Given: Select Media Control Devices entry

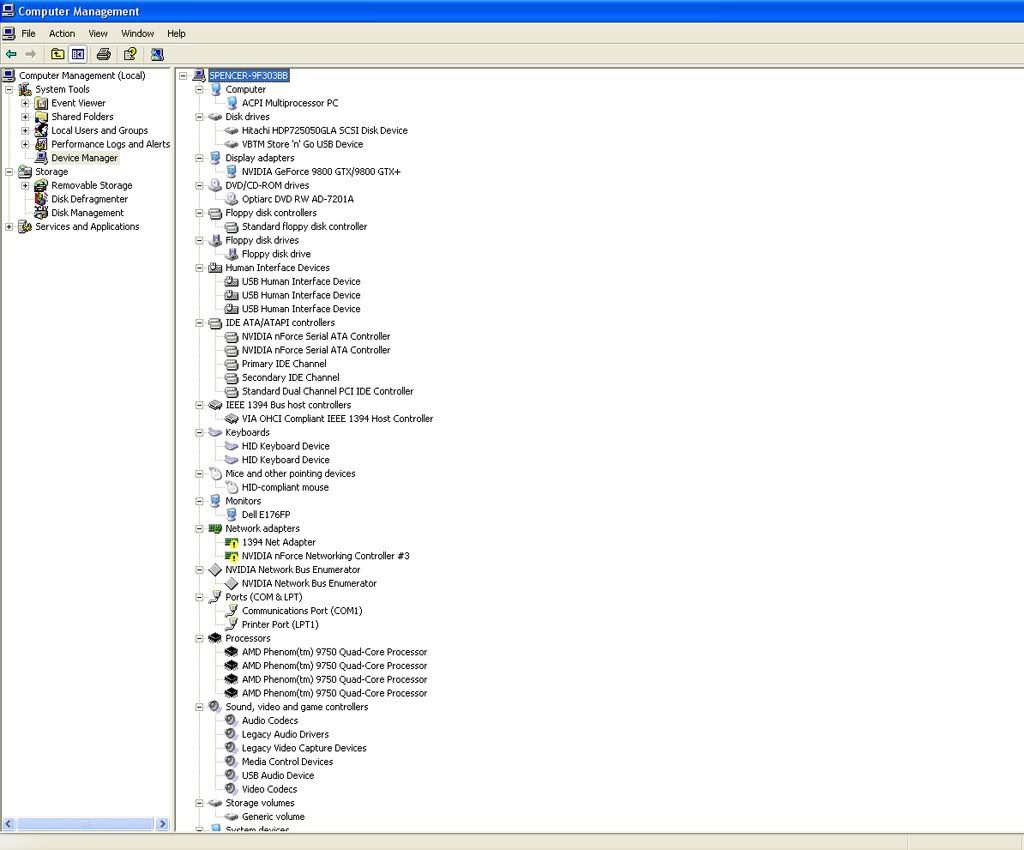Looking at the screenshot, I should (x=287, y=762).
